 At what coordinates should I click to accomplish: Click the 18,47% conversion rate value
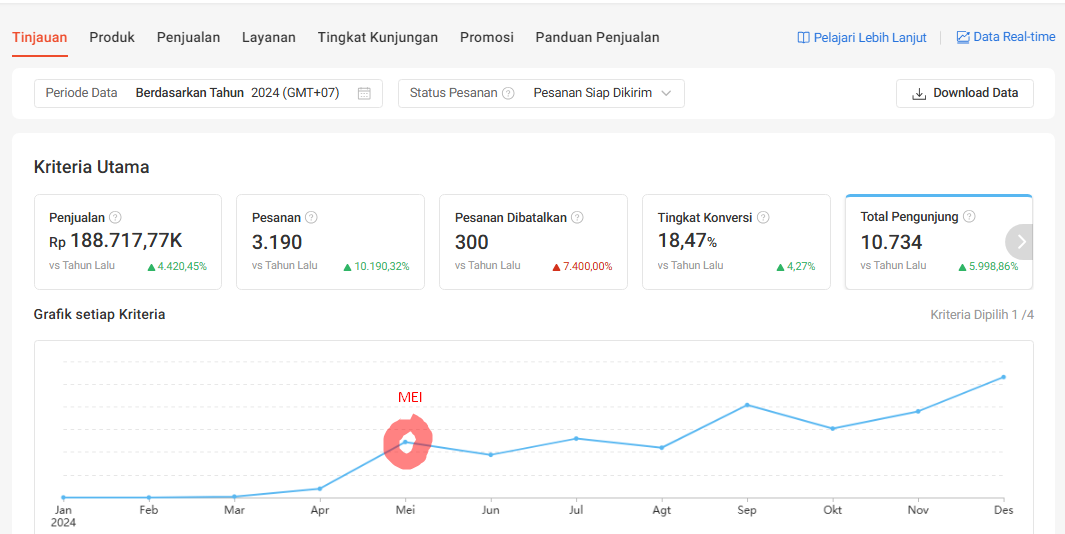pyautogui.click(x=687, y=240)
